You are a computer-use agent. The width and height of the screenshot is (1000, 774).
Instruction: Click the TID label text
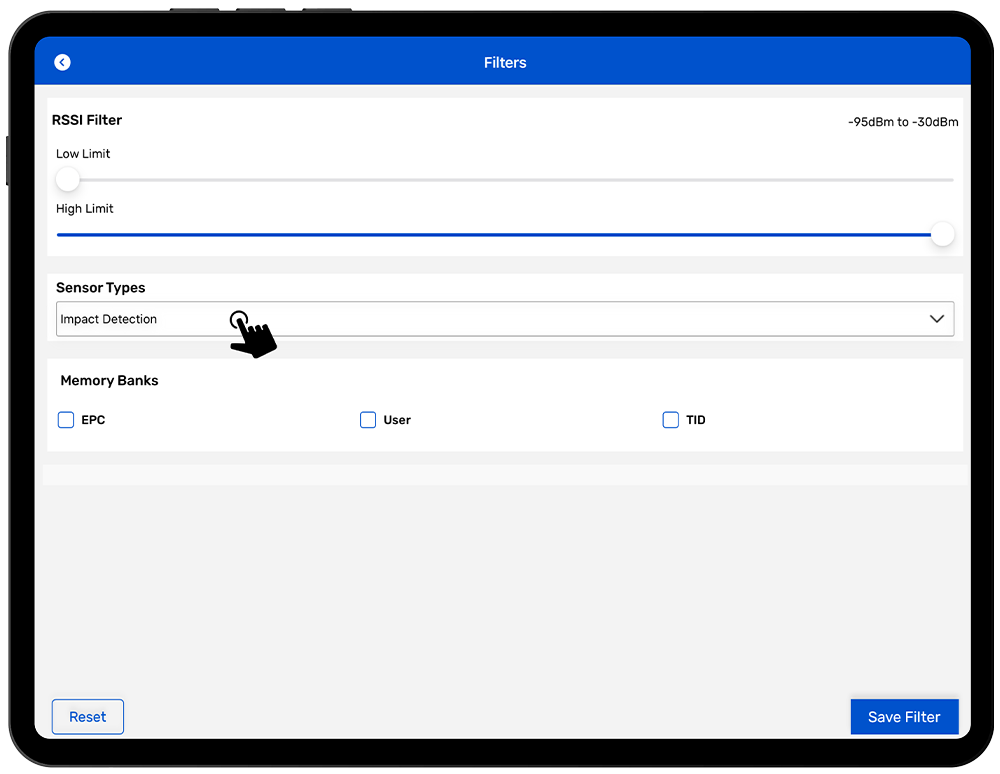pyautogui.click(x=696, y=420)
